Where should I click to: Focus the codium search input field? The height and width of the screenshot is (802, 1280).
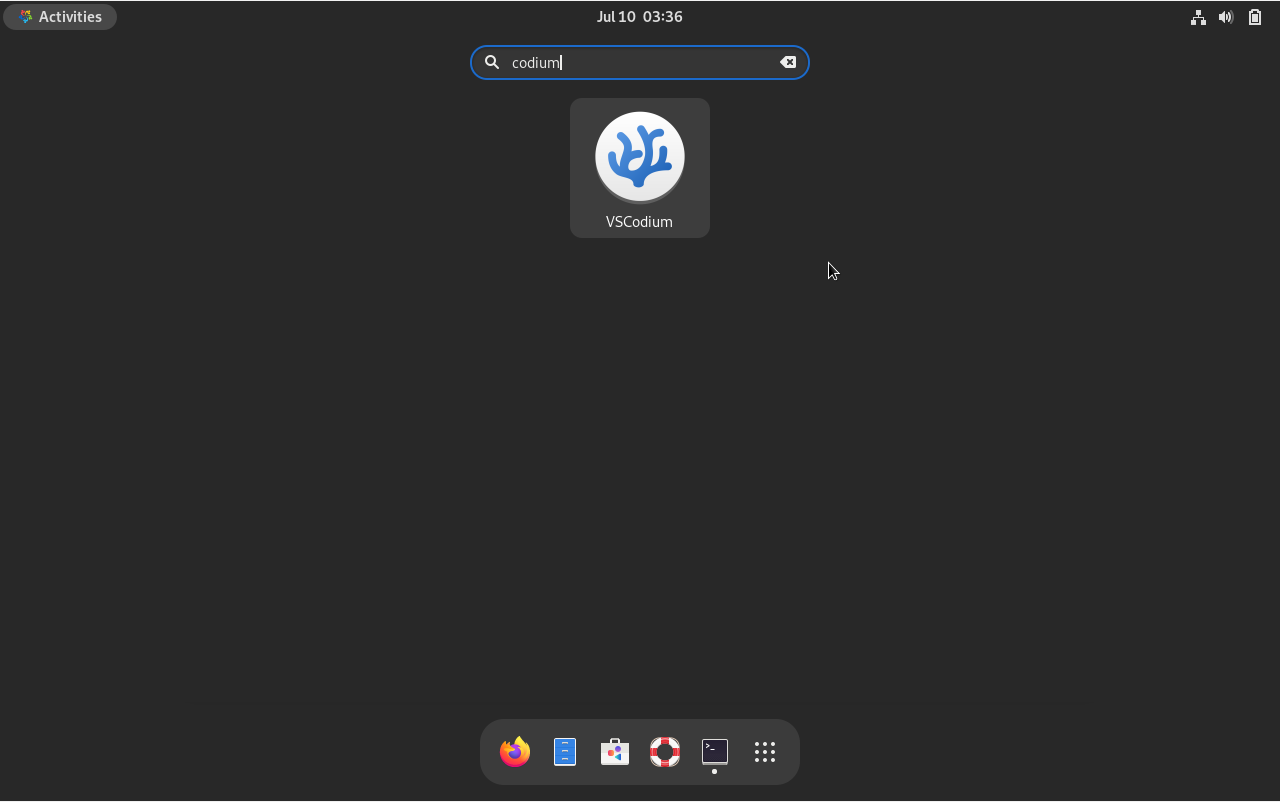pos(600,62)
